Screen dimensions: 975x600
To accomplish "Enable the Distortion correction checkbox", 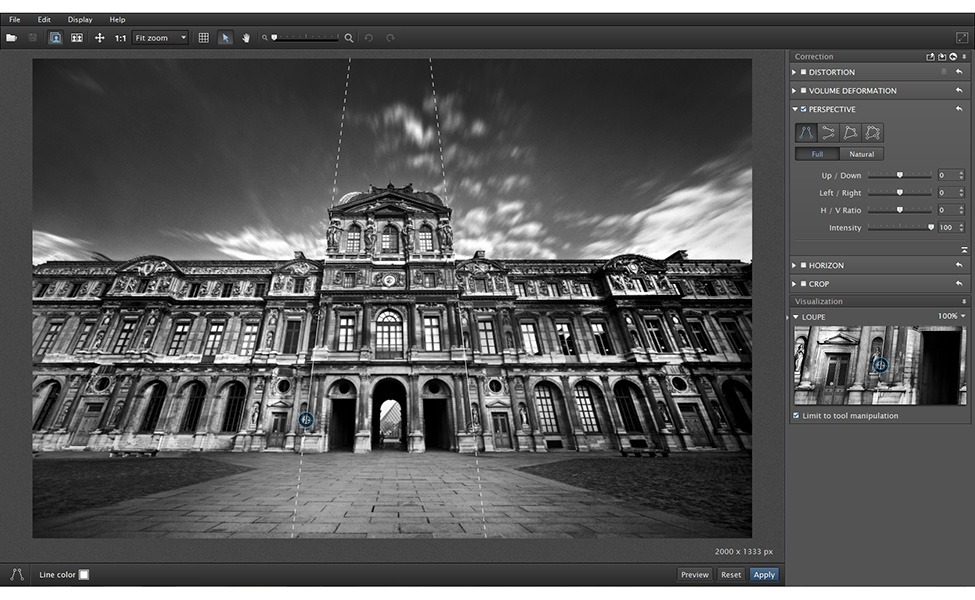I will click(803, 73).
